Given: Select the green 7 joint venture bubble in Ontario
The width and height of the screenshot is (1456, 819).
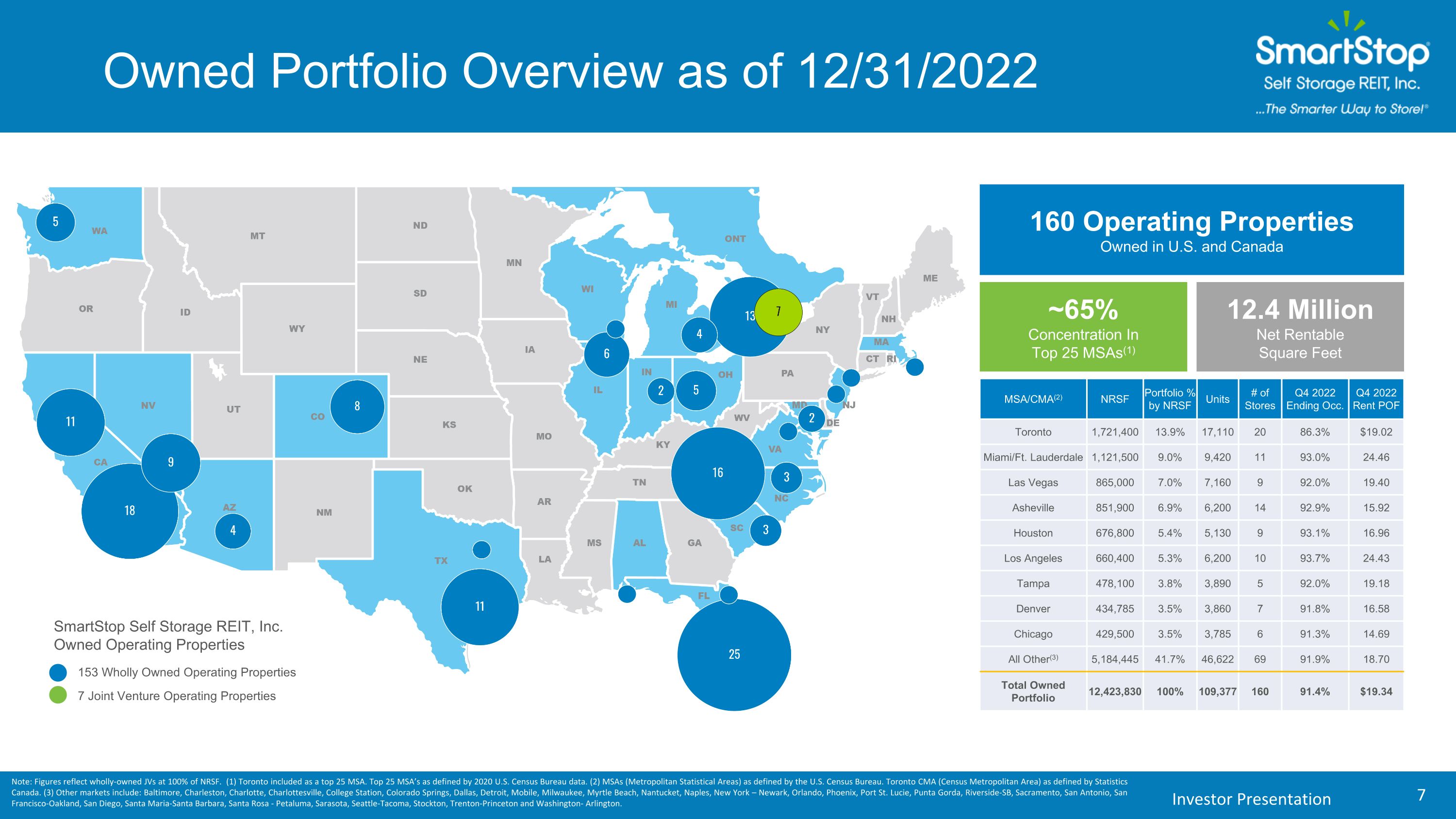Looking at the screenshot, I should click(x=778, y=312).
